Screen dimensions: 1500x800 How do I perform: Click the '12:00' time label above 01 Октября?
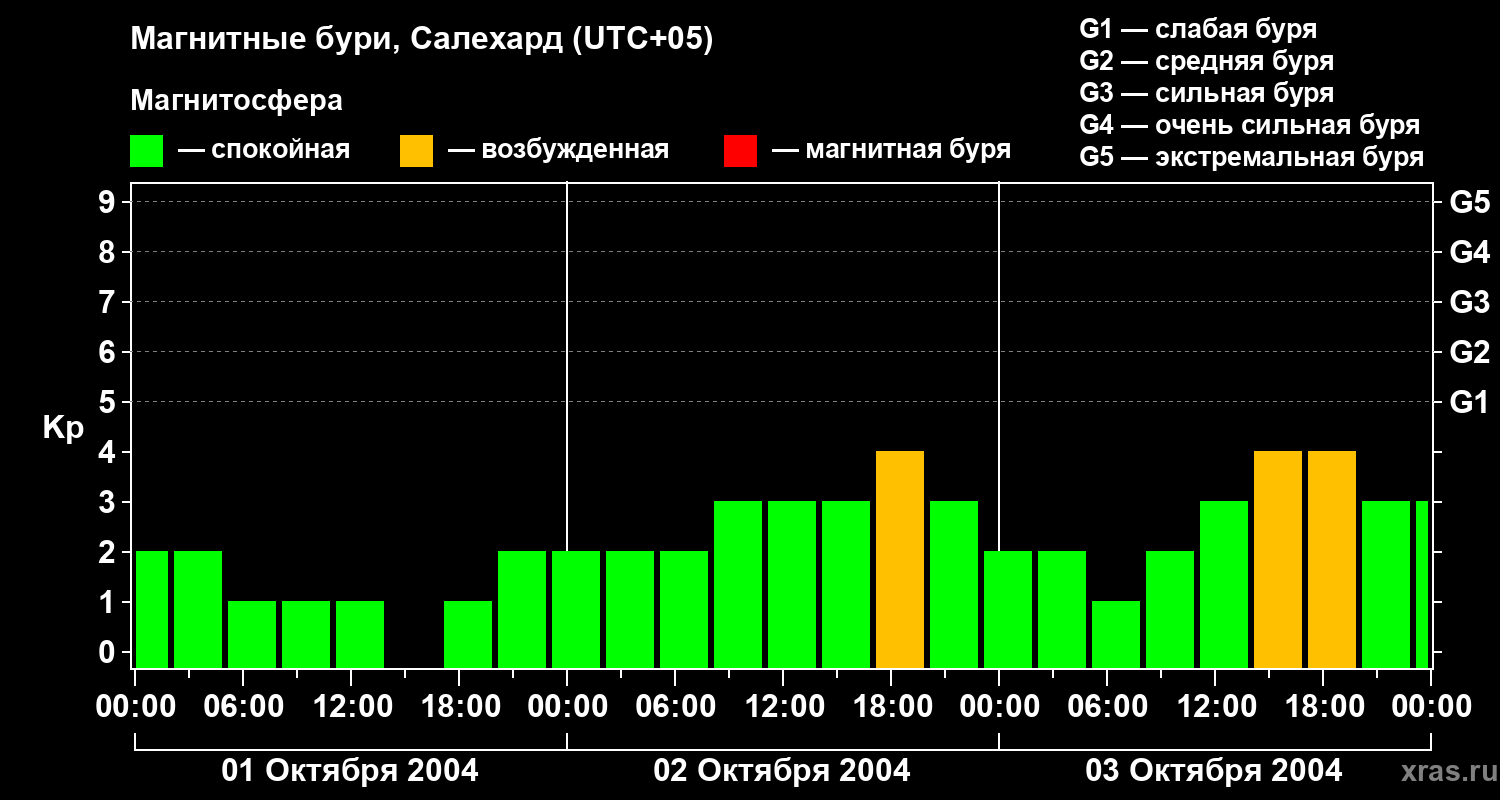pos(351,707)
